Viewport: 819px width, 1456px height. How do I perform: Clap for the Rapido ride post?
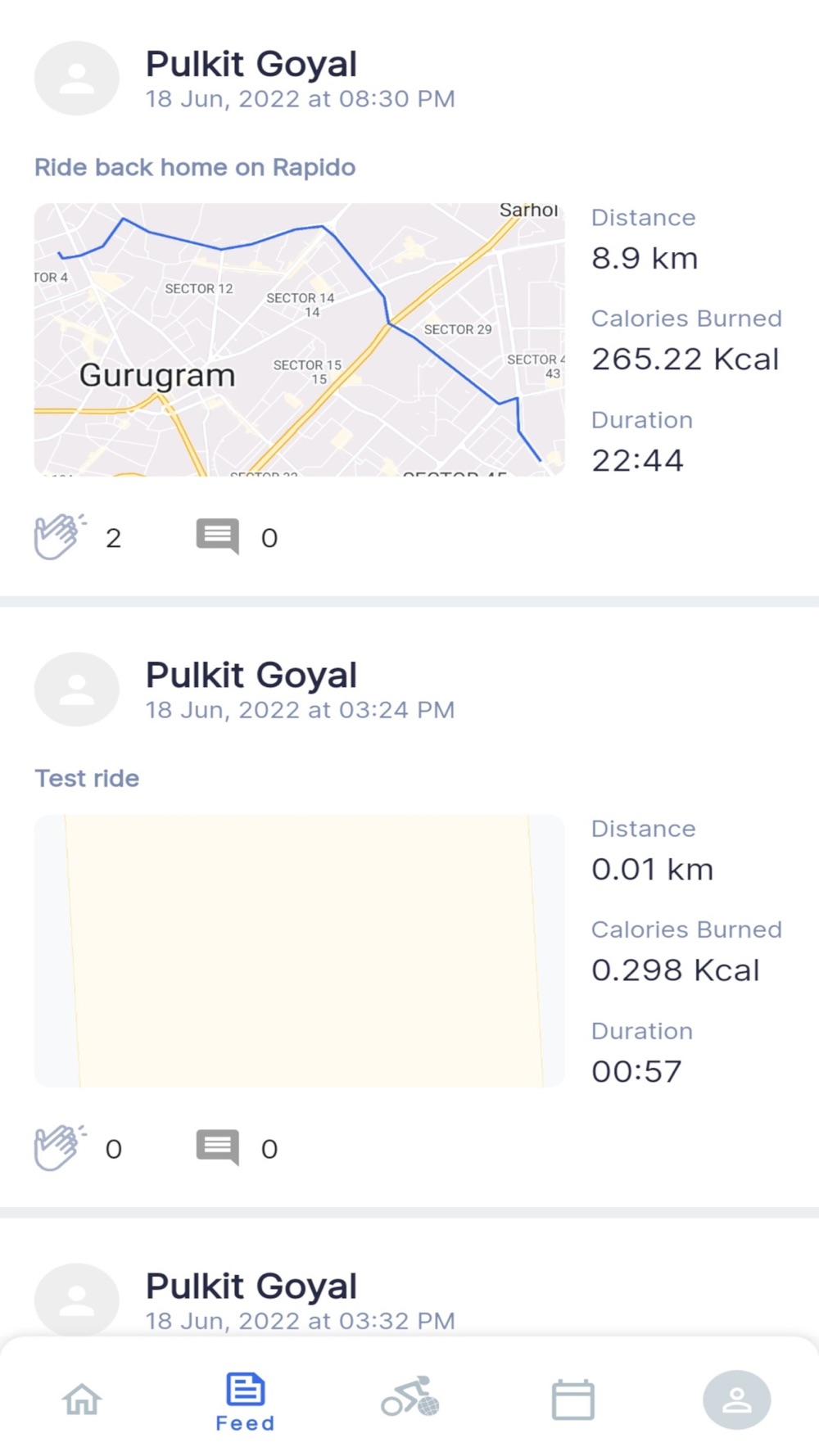point(60,537)
